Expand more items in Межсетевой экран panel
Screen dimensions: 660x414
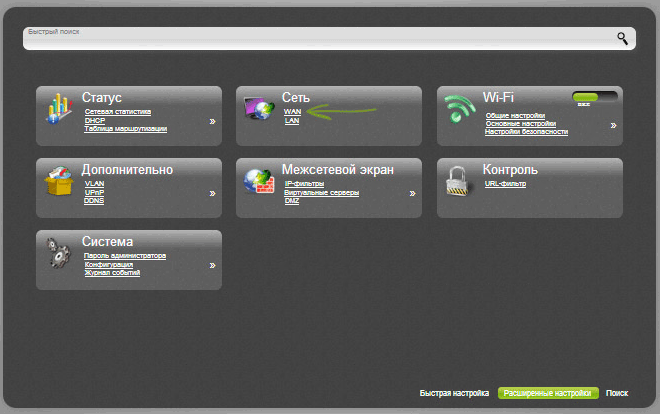pos(412,193)
